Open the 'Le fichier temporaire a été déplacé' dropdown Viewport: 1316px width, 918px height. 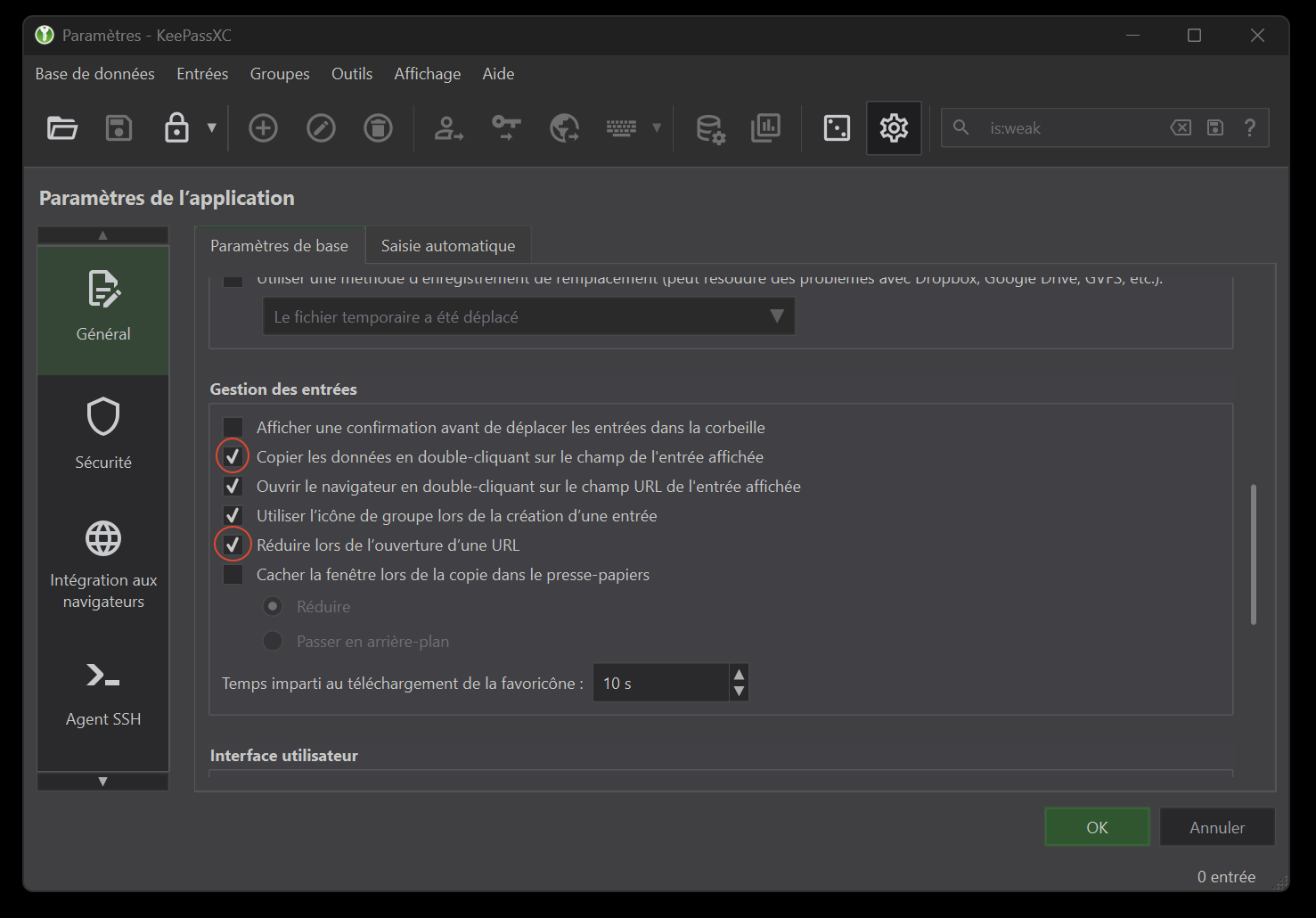(x=528, y=316)
